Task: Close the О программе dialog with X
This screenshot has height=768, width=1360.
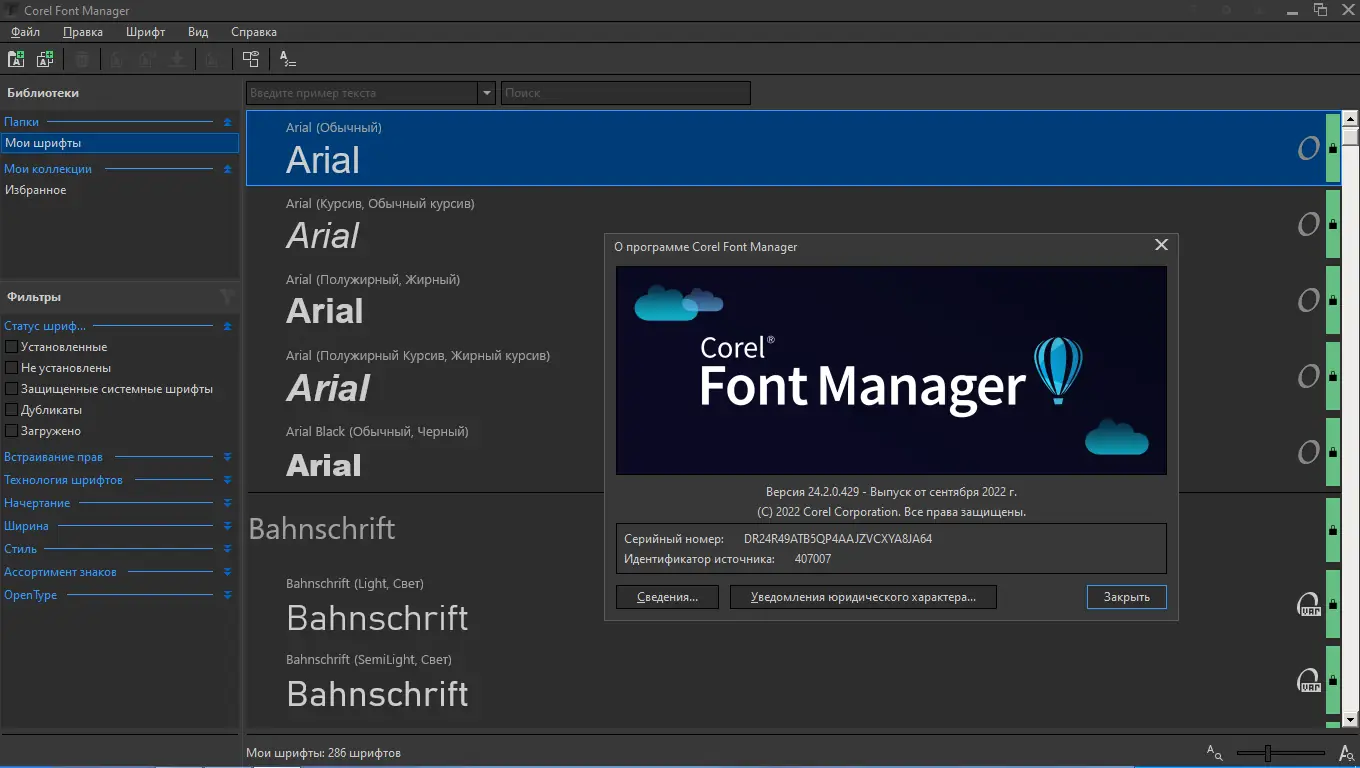Action: coord(1161,245)
